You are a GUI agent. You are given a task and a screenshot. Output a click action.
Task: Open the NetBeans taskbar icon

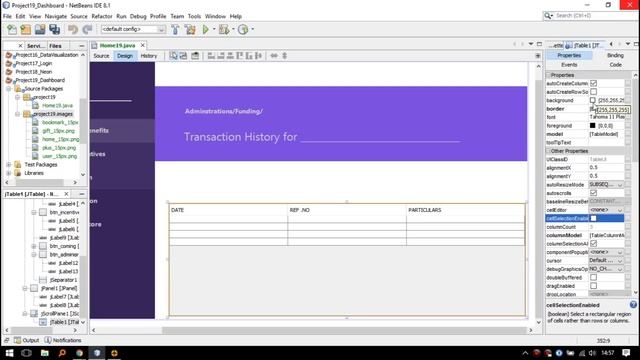[x=97, y=353]
